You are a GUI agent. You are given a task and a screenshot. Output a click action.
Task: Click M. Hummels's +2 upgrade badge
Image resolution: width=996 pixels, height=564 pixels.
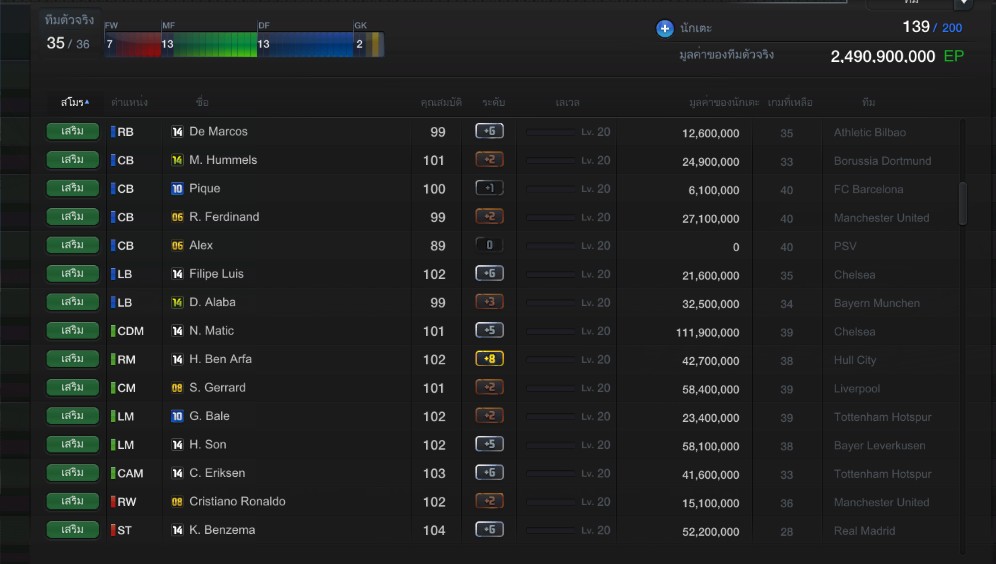coord(489,159)
